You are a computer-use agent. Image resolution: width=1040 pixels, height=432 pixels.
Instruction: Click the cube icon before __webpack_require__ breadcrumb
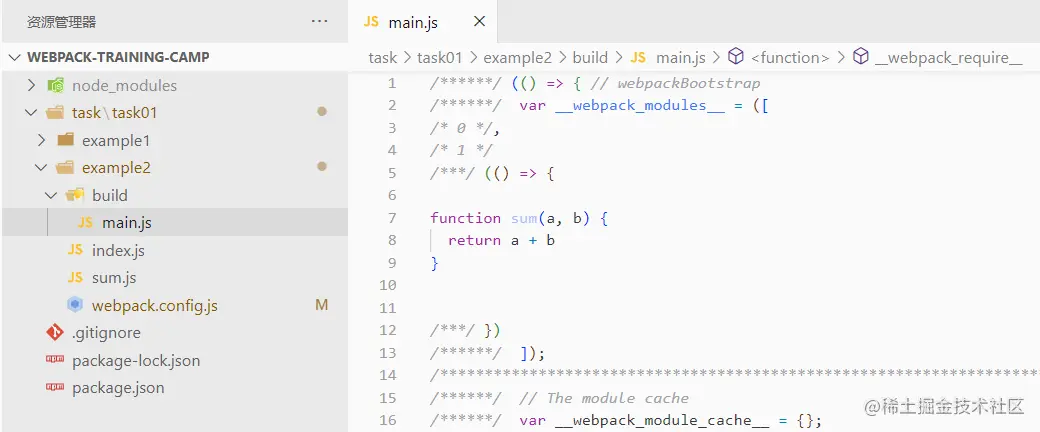(860, 57)
